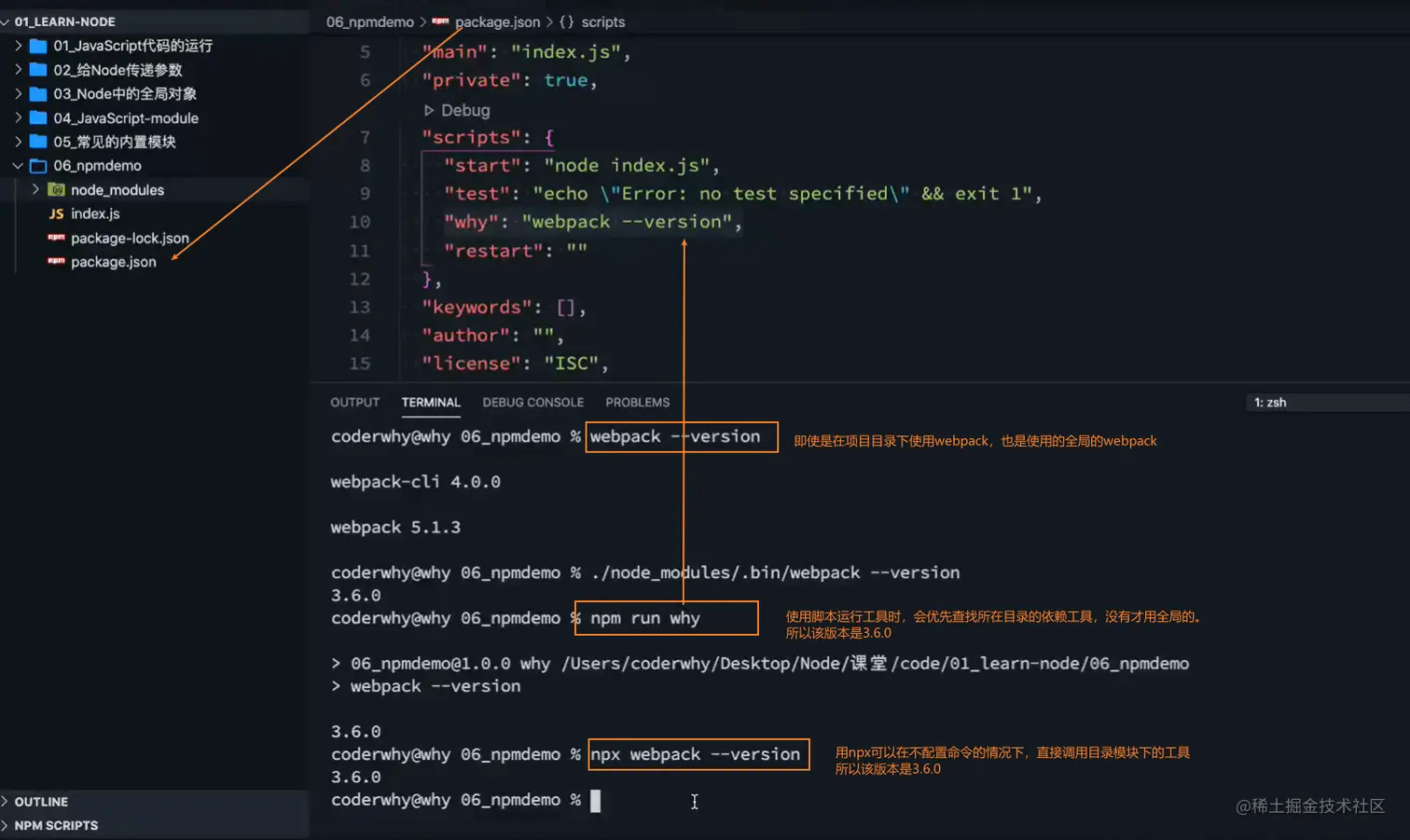Click the Debug code lens link
Viewport: 1410px width, 840px height.
(x=465, y=110)
